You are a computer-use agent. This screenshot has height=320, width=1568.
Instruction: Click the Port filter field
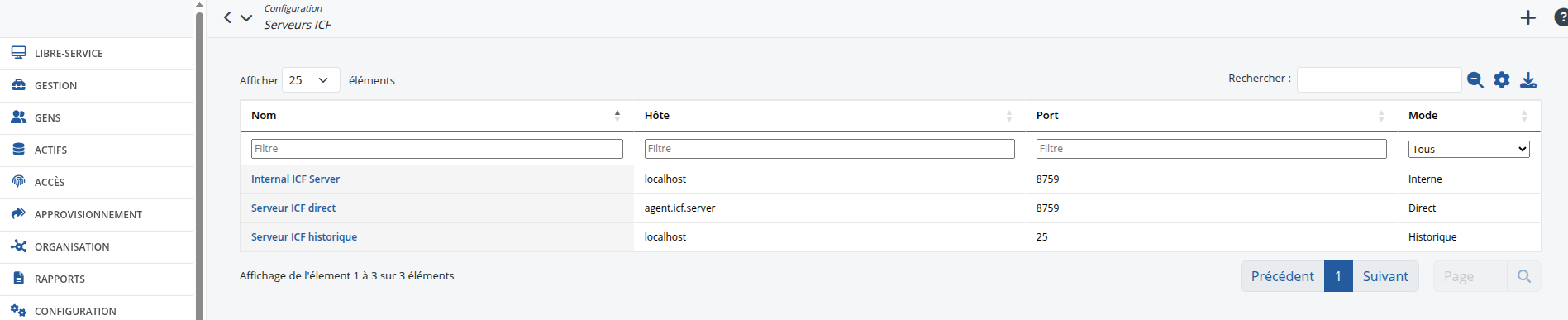[x=1211, y=149]
